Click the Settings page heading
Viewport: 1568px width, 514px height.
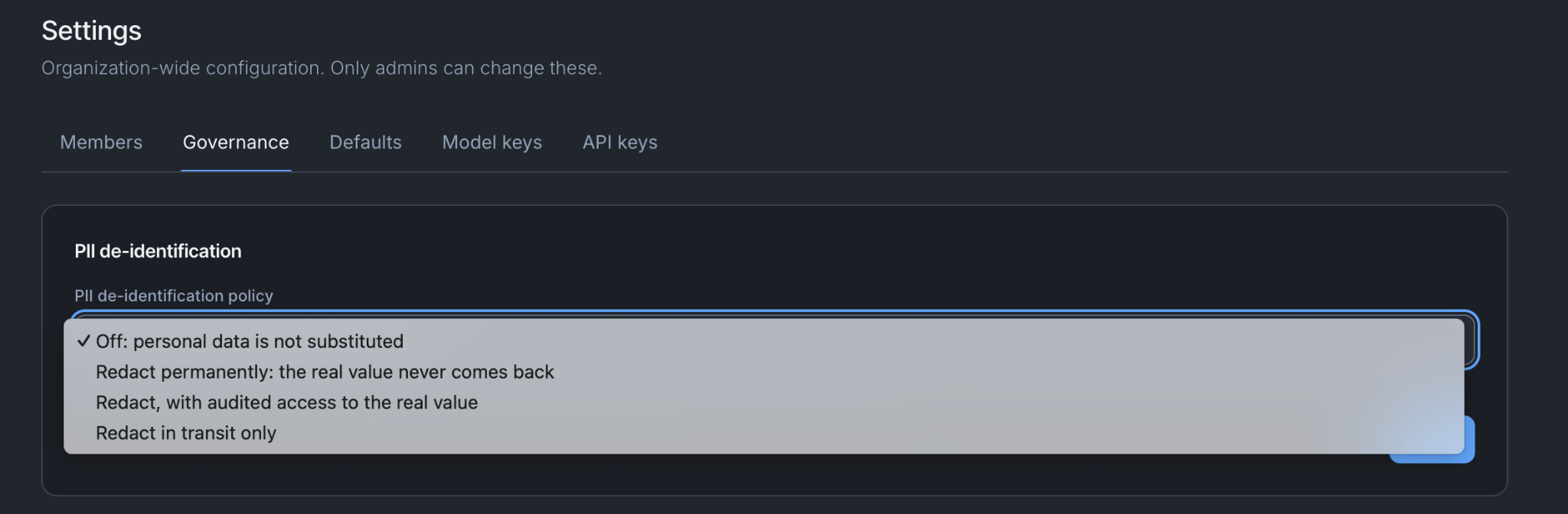91,31
